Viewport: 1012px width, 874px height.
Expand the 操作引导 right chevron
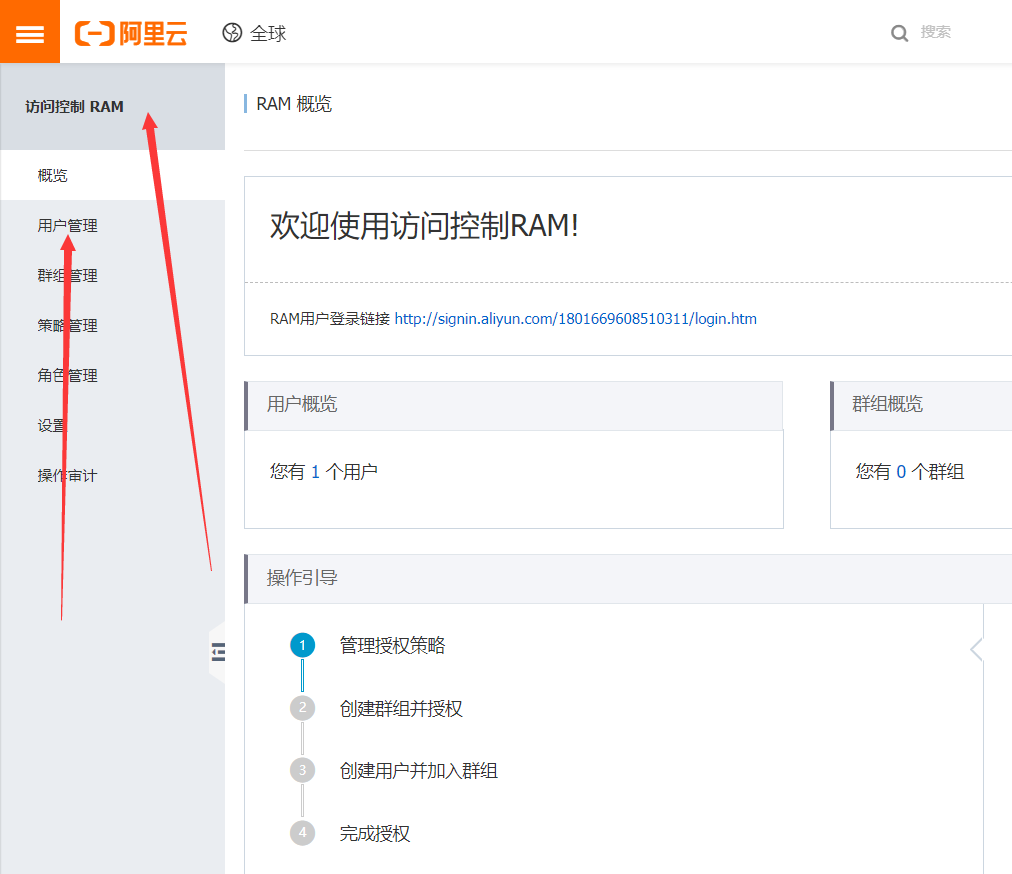[x=975, y=648]
